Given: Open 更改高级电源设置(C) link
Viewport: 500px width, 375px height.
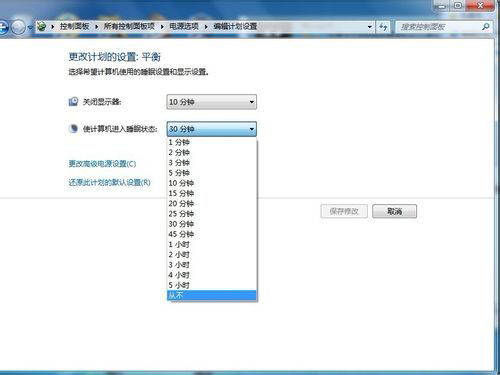Looking at the screenshot, I should click(x=102, y=164).
